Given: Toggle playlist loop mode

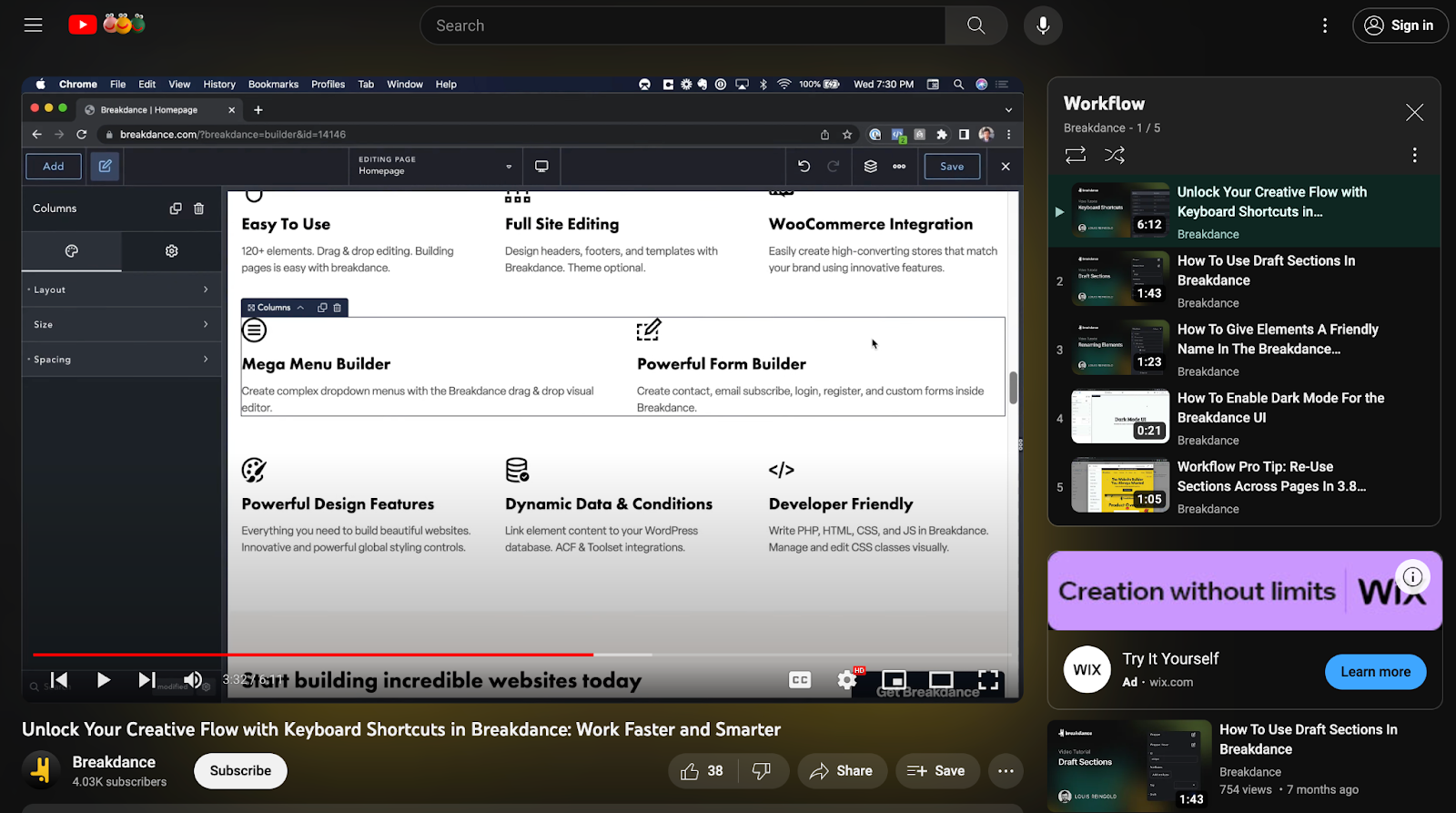Looking at the screenshot, I should click(1076, 155).
